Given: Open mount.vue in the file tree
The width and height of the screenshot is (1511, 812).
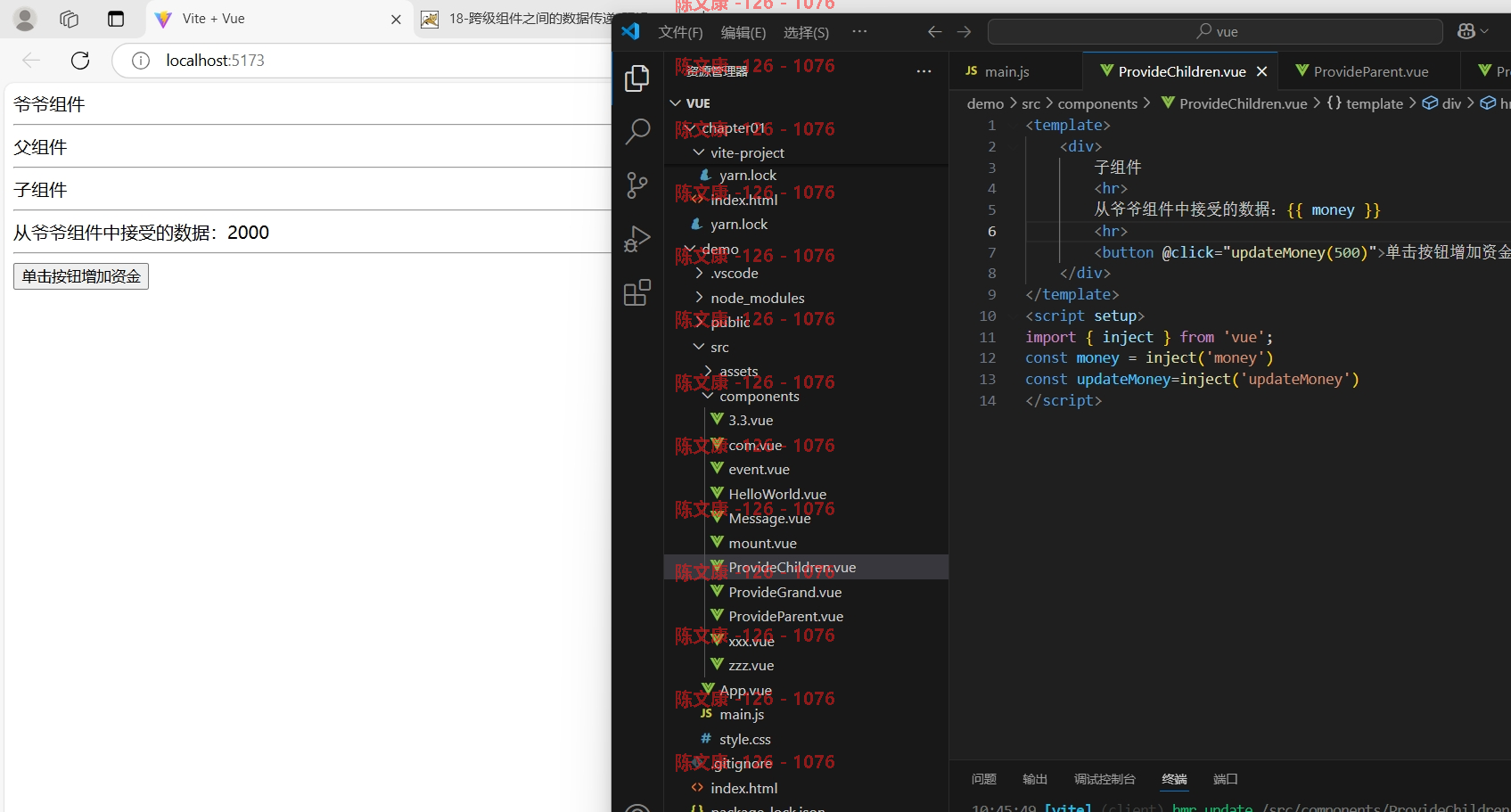Looking at the screenshot, I should 762,543.
